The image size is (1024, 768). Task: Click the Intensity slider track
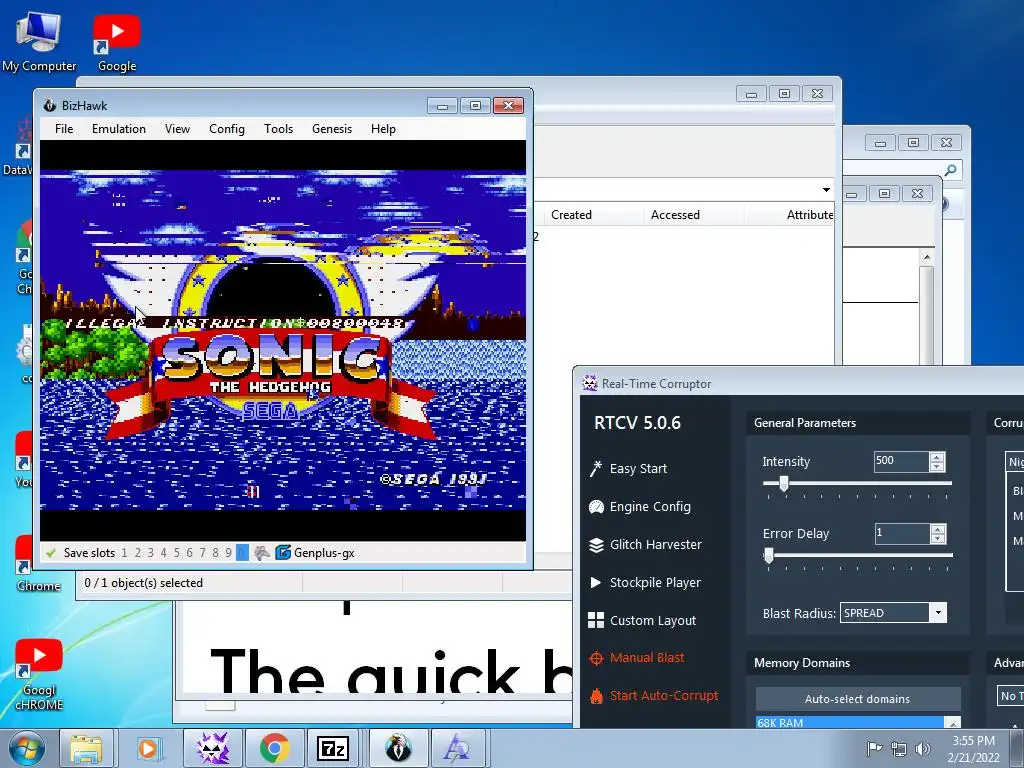(857, 483)
